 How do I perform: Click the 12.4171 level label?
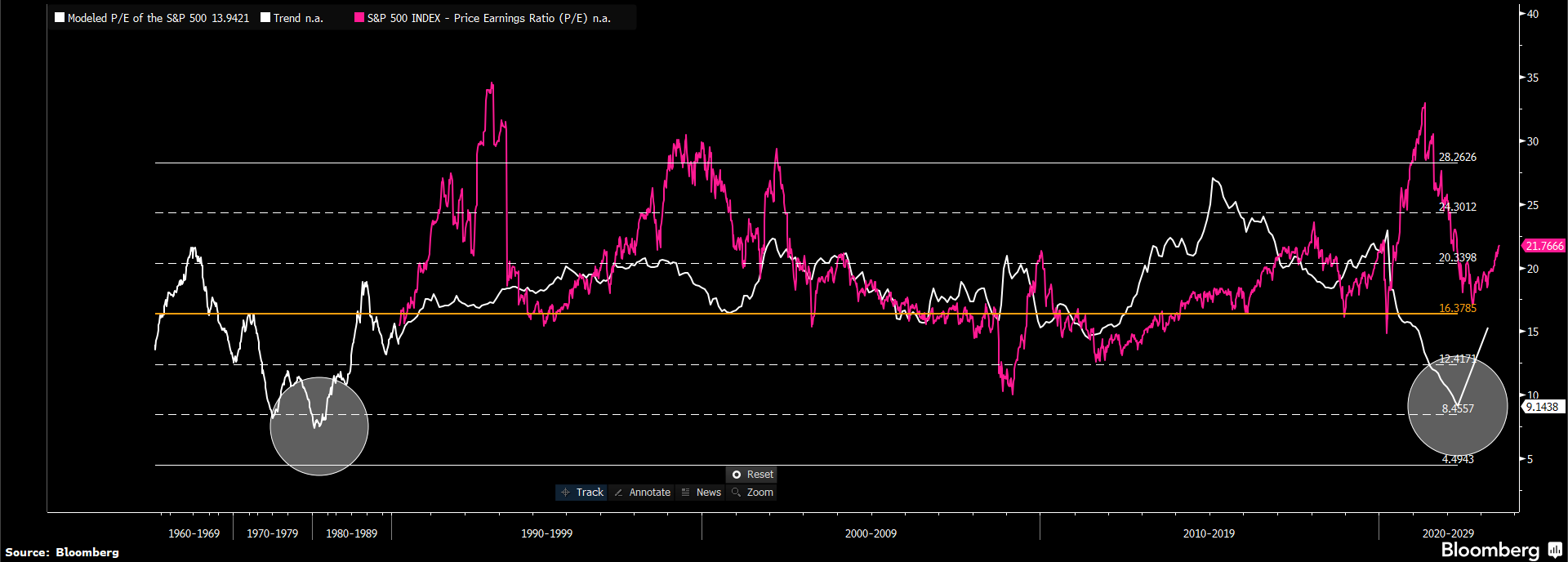click(x=1457, y=359)
